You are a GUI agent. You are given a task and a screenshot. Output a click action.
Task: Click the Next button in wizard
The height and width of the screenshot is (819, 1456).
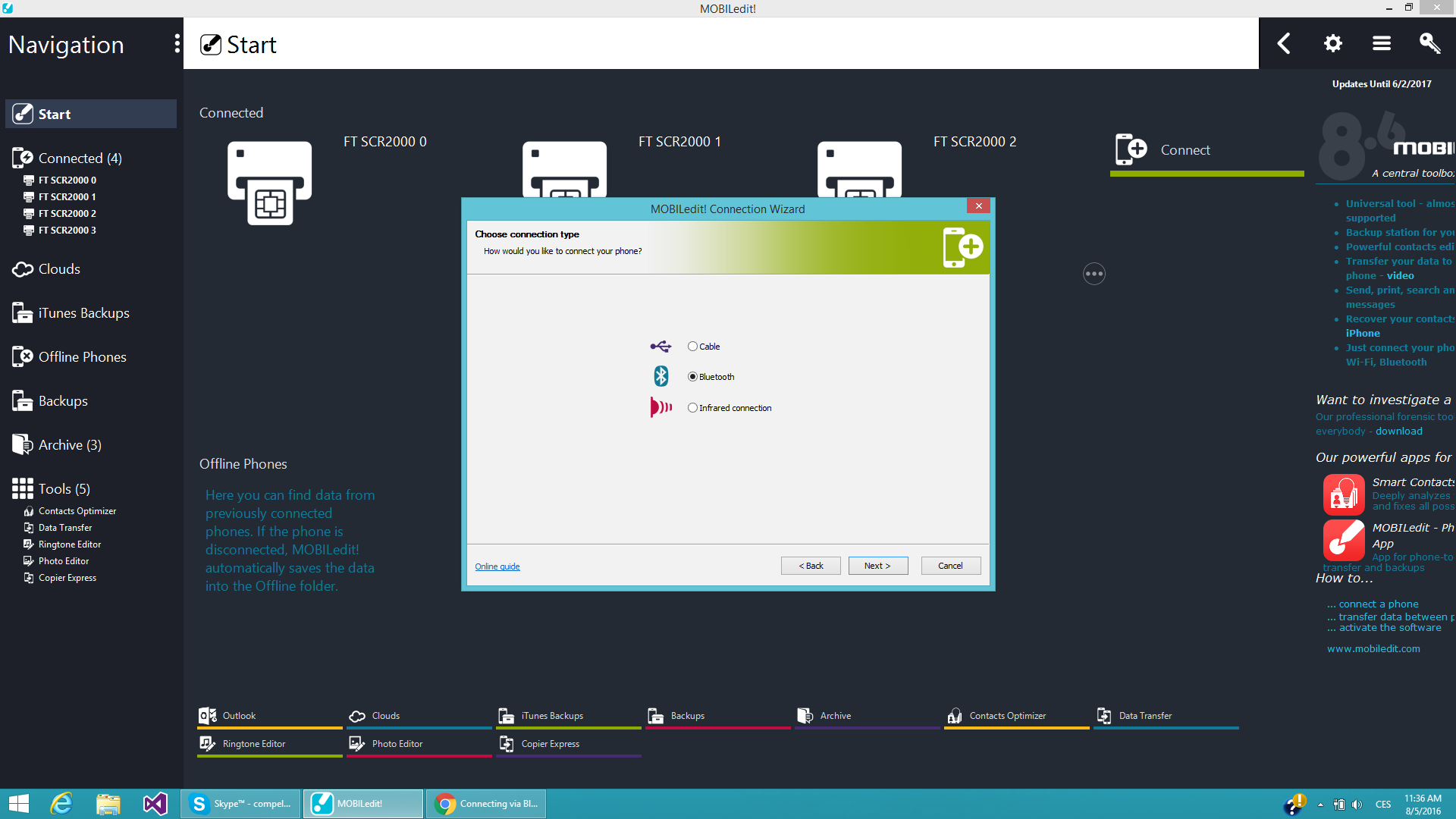point(877,566)
